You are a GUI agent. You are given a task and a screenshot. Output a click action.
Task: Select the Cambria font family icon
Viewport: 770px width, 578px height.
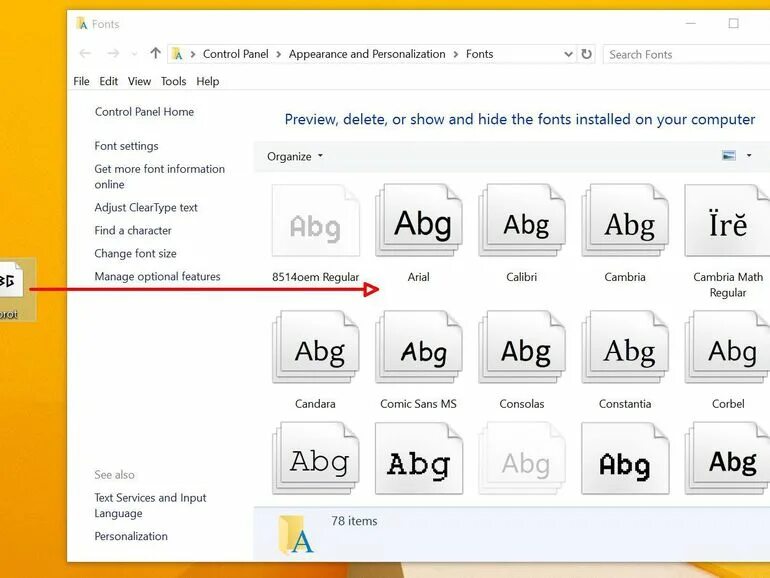coord(625,220)
